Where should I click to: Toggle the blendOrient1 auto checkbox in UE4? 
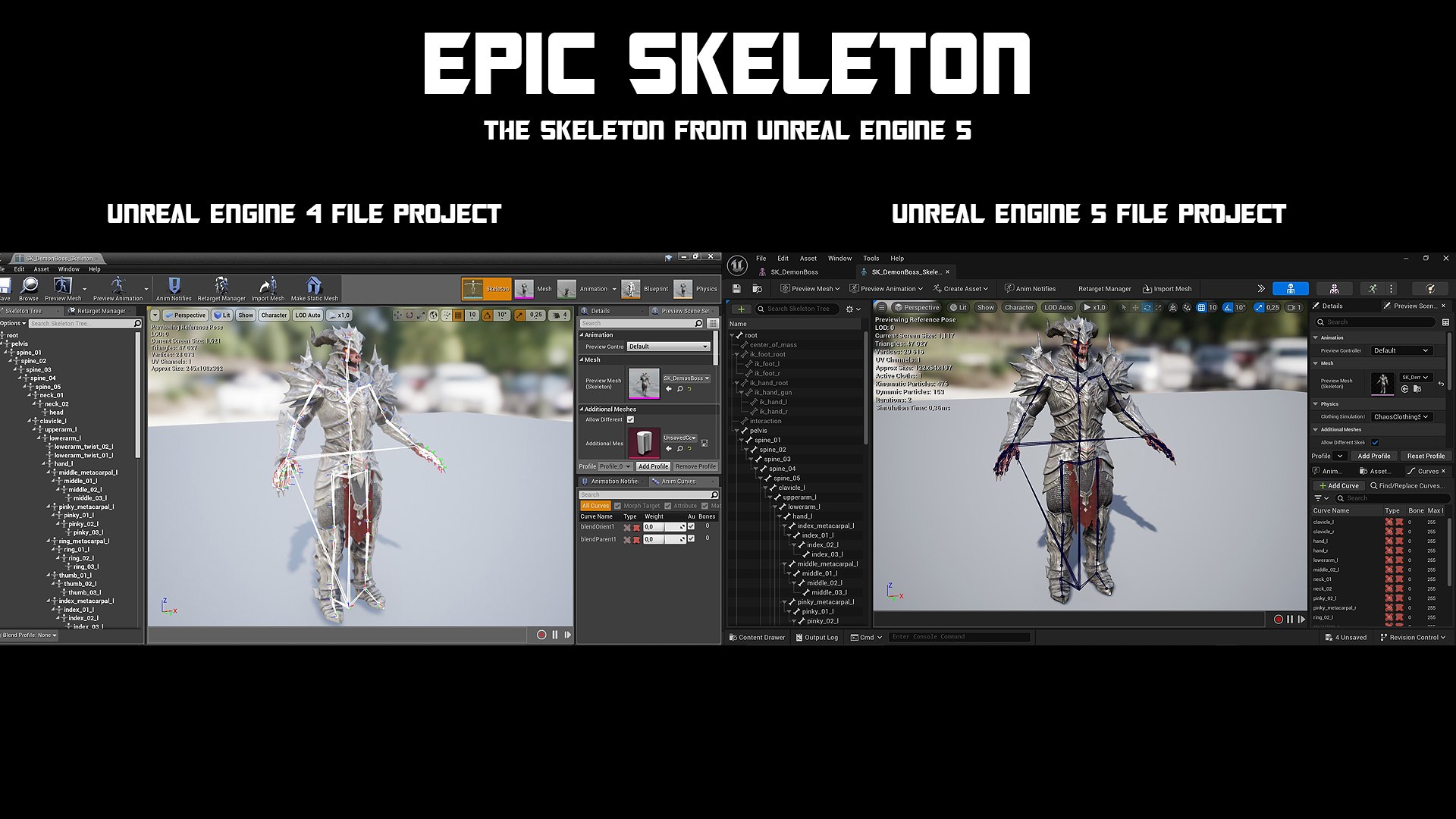pyautogui.click(x=691, y=526)
